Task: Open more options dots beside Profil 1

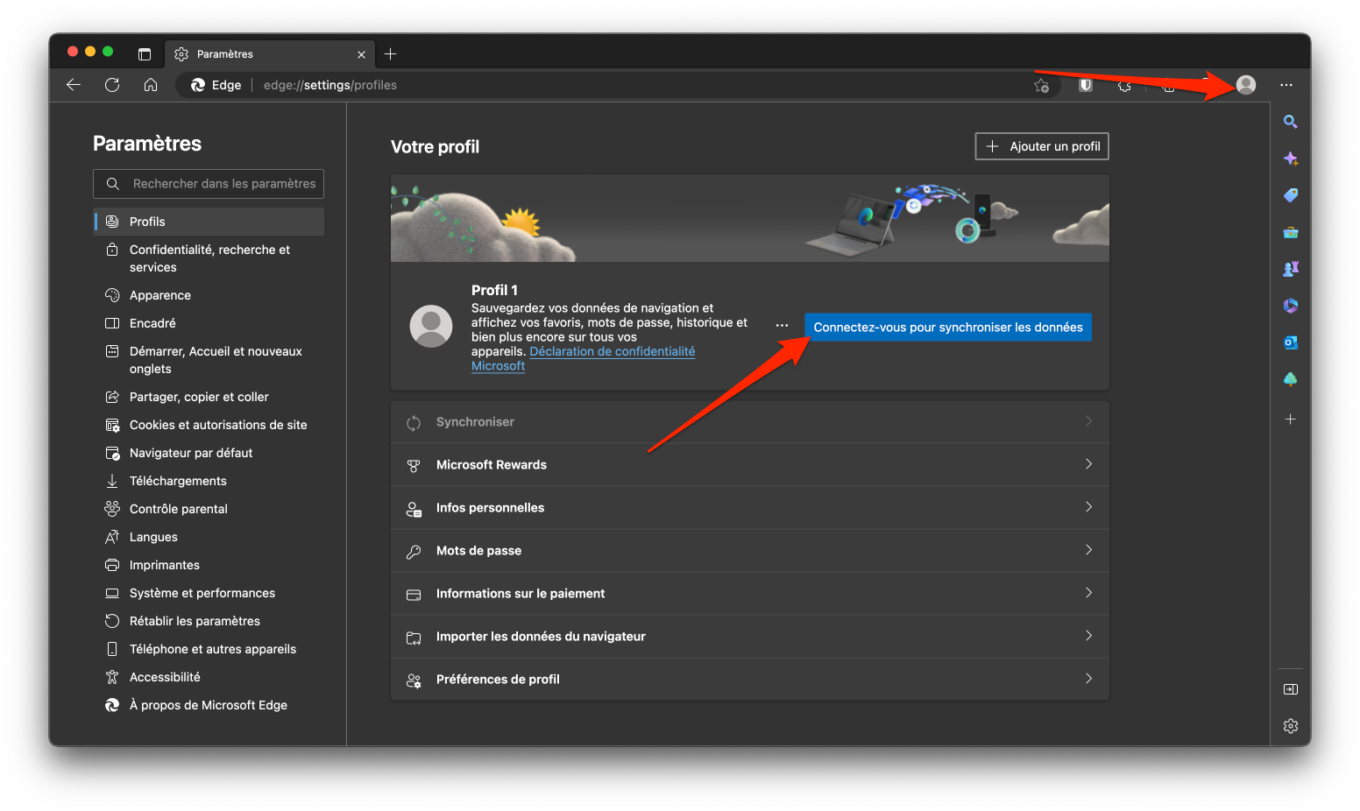Action: point(782,327)
